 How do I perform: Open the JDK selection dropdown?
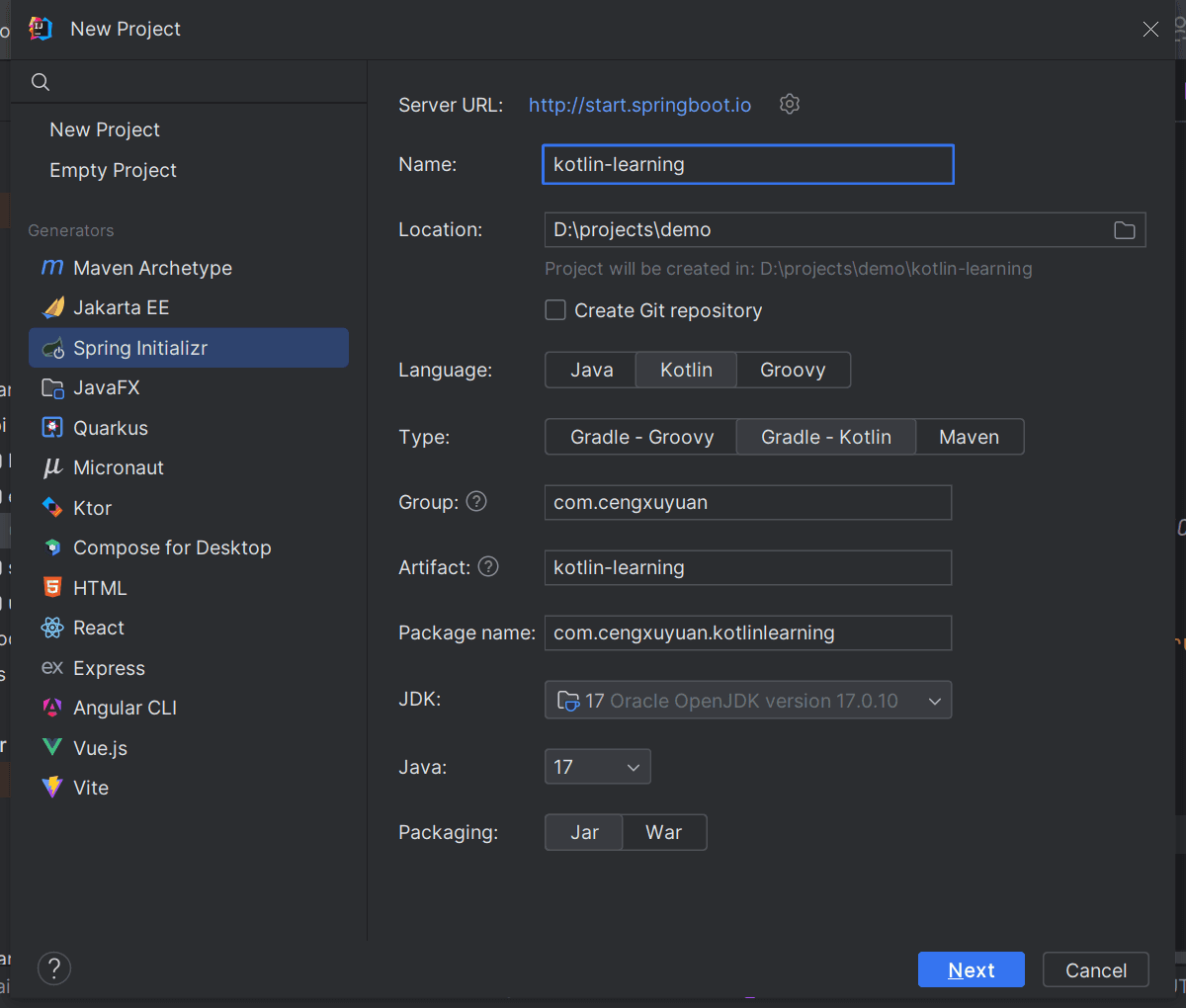748,700
